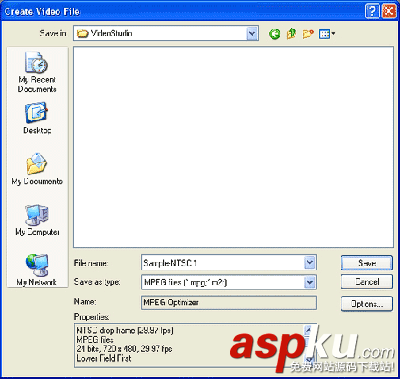
Task: Expand the File name dropdown arrow
Action: [x=310, y=263]
